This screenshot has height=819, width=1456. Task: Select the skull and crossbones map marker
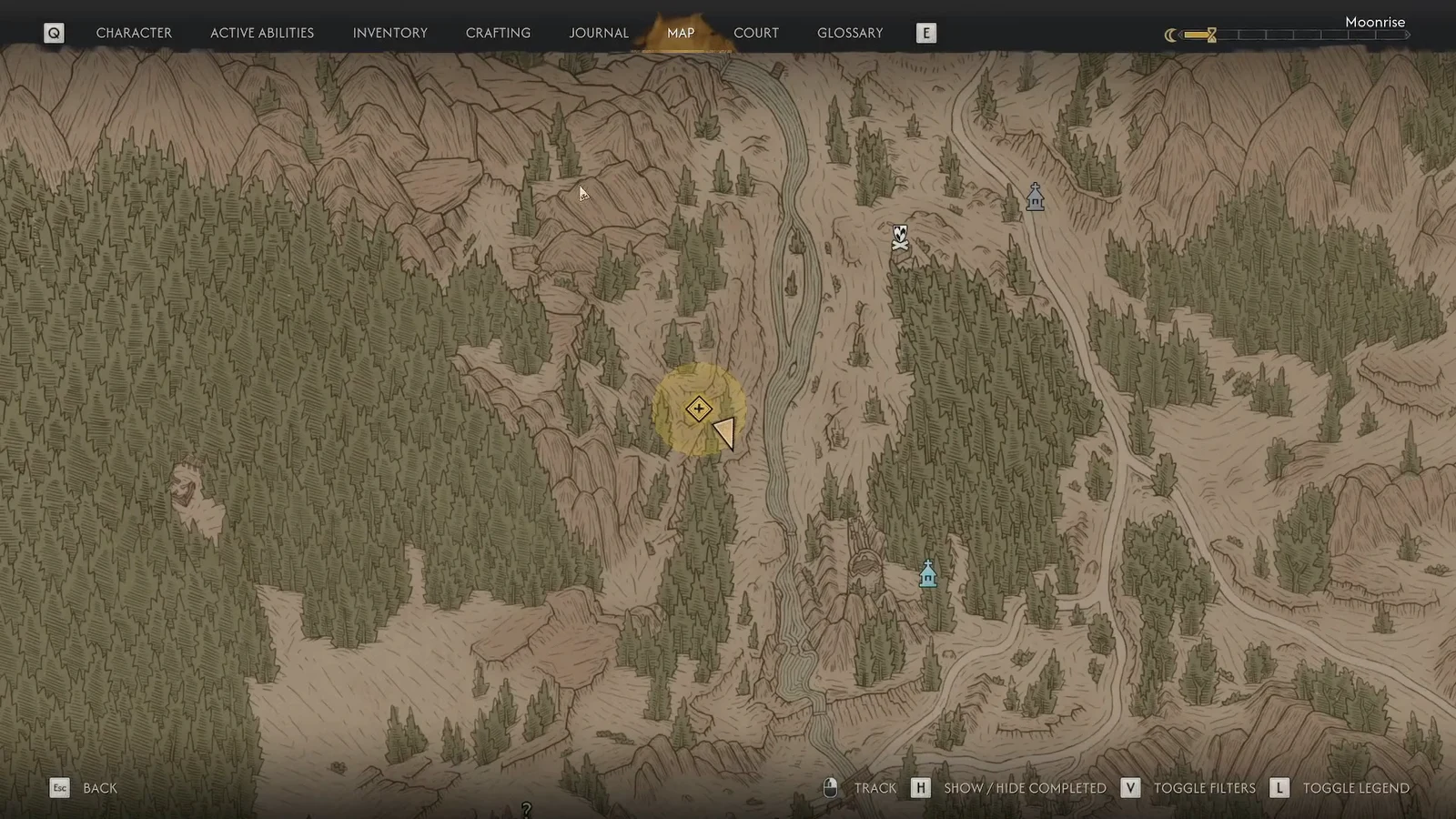(900, 238)
